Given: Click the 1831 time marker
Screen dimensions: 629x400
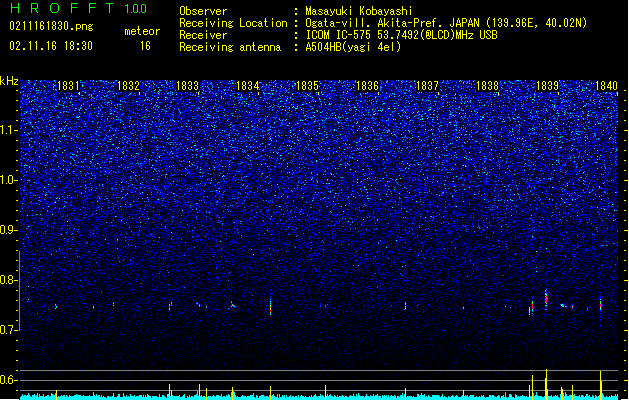Looking at the screenshot, I should point(68,86).
